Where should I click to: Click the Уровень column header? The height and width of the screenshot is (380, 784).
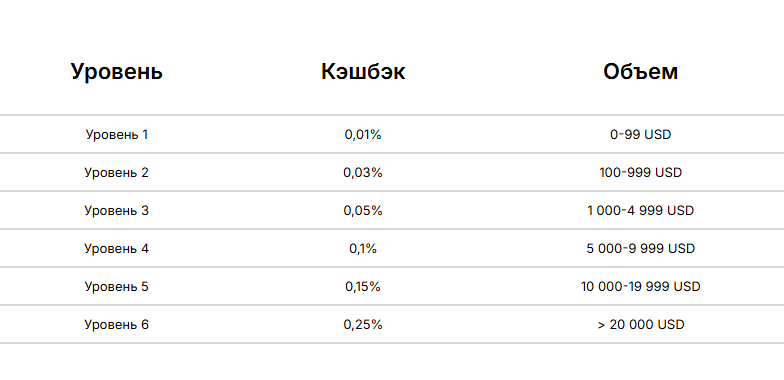tap(116, 72)
